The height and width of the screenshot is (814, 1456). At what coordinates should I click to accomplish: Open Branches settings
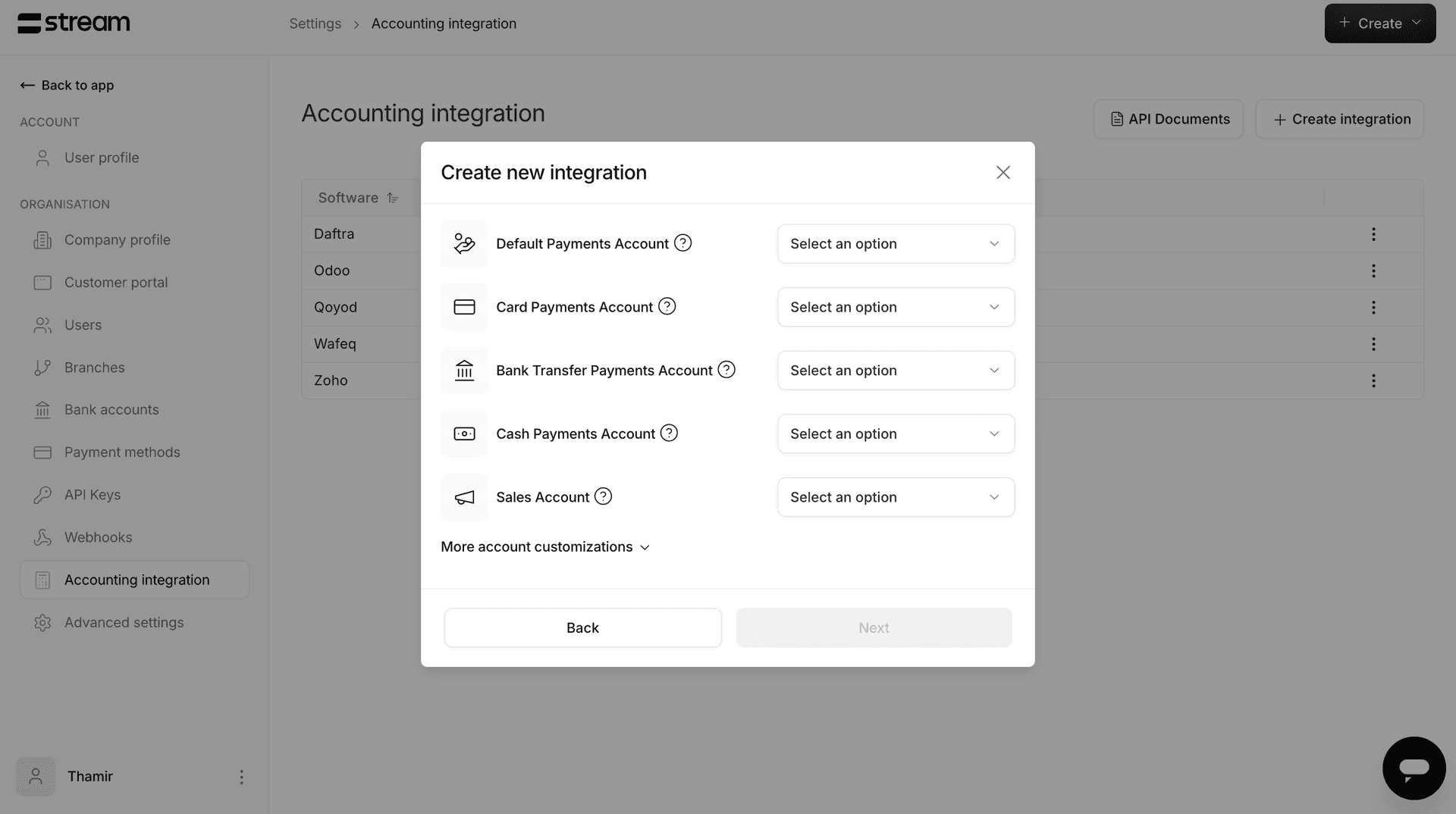click(x=134, y=368)
